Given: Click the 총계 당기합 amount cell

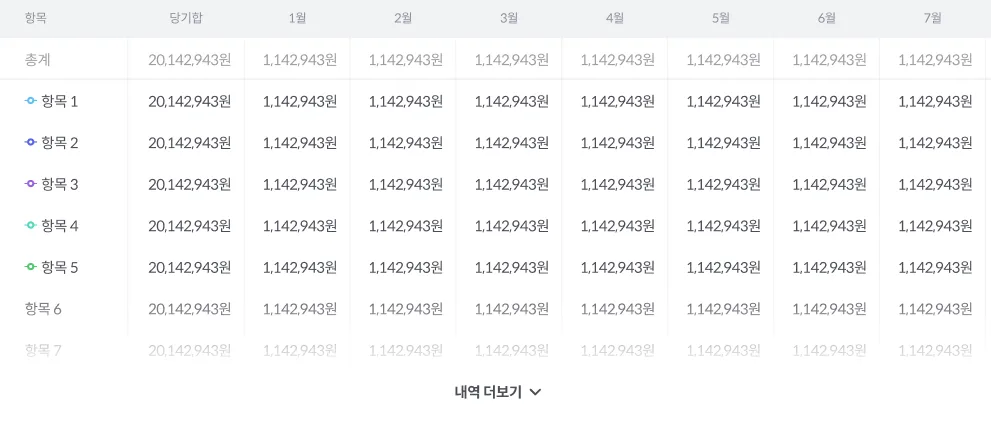Looking at the screenshot, I should click(x=189, y=59).
